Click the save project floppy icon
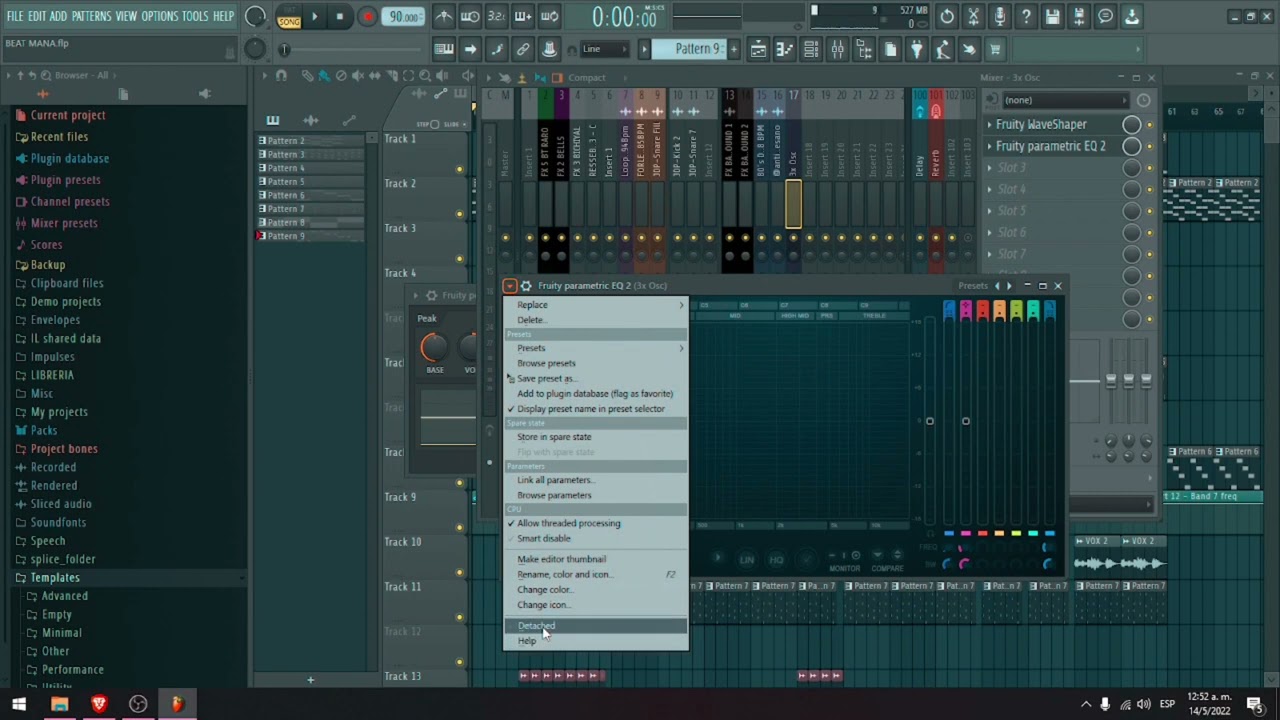The width and height of the screenshot is (1280, 720). (x=1053, y=16)
